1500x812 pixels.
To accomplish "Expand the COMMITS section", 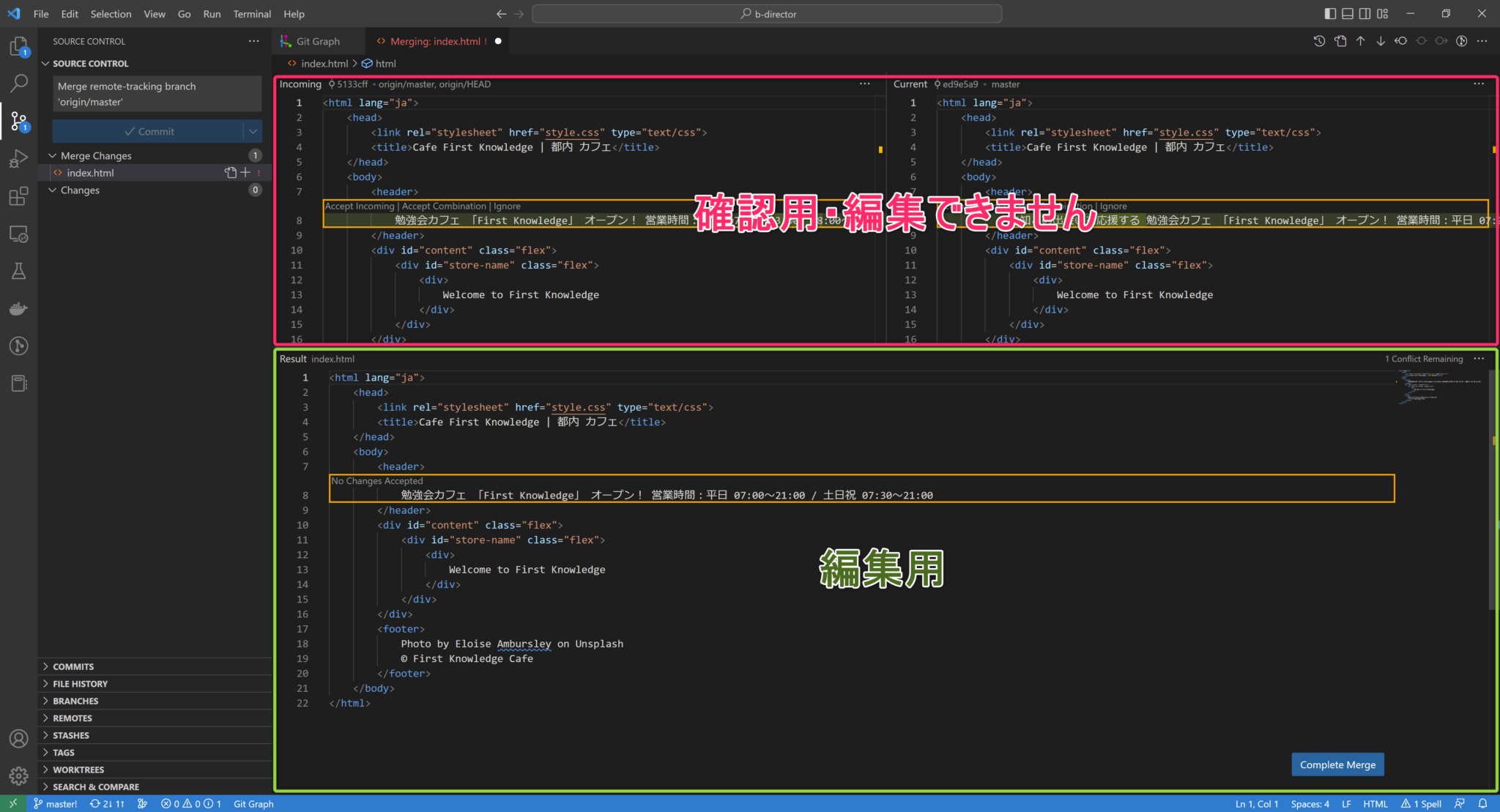I will coord(73,666).
